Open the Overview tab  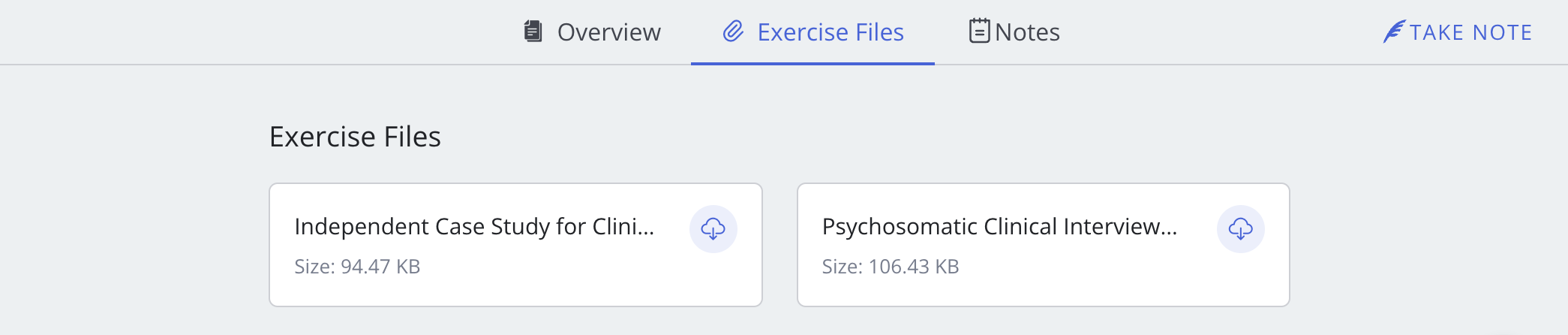608,32
